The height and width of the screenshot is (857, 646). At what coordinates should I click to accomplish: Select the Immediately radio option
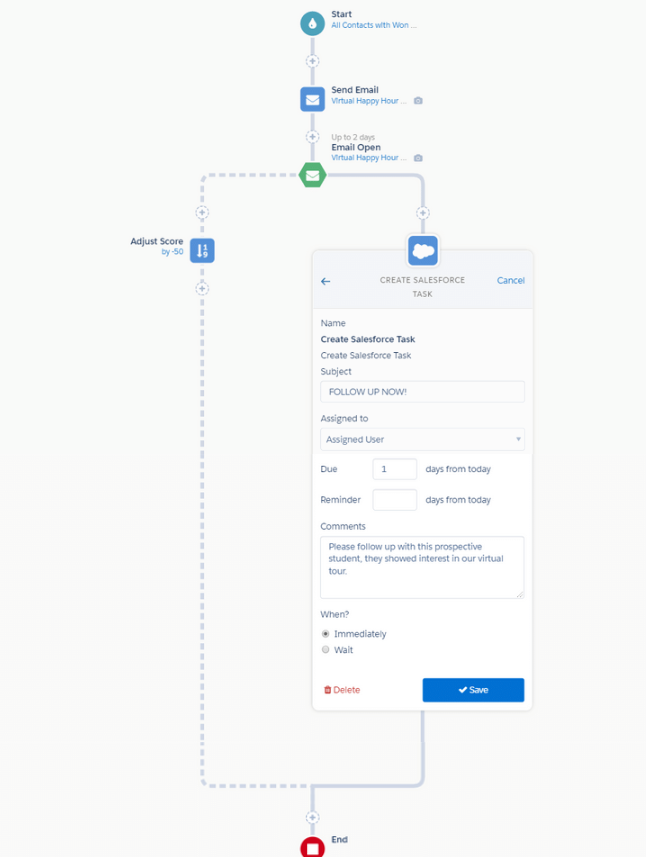tap(326, 633)
